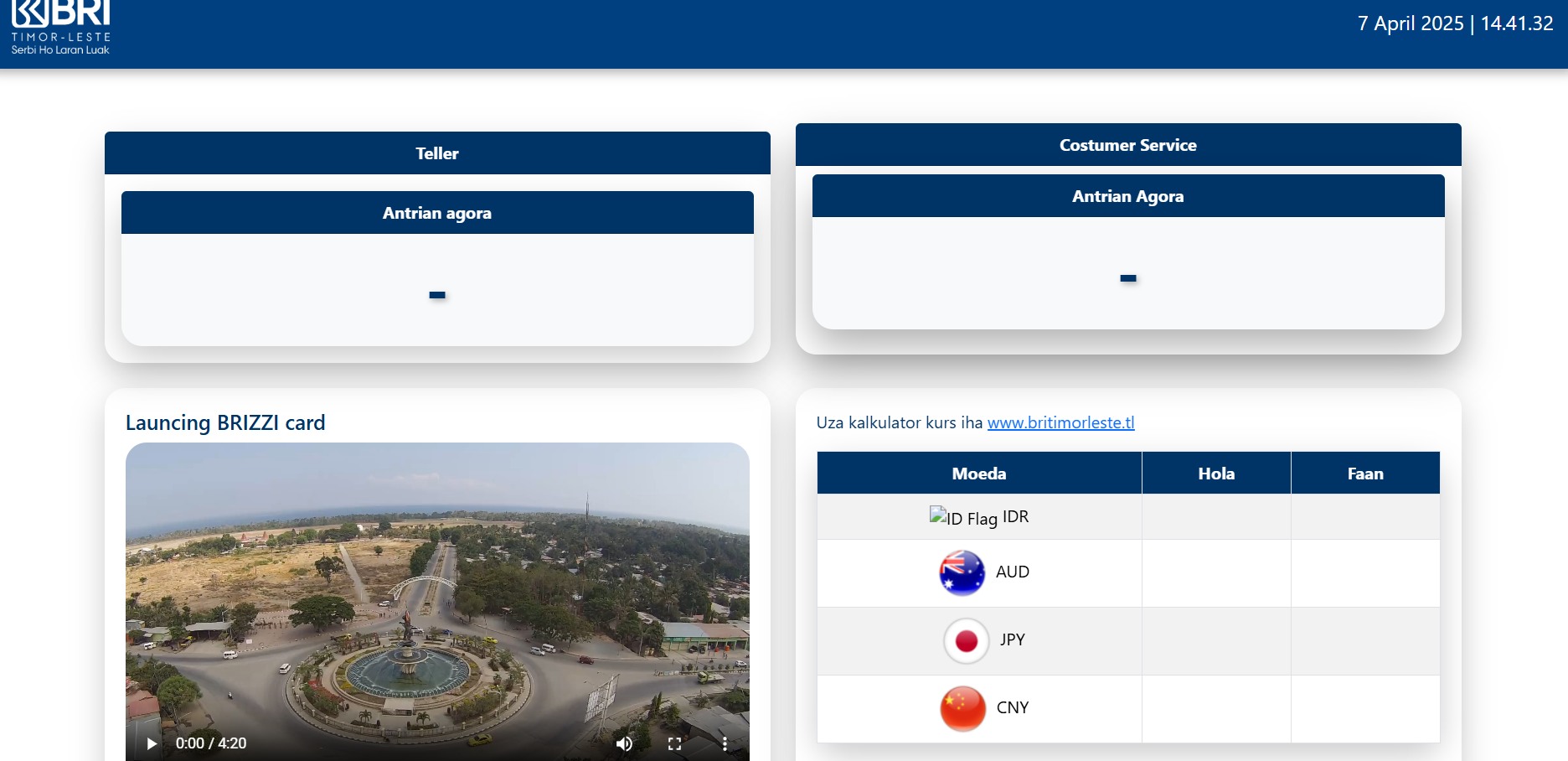Click the Costumer Service panel header
Image resolution: width=1568 pixels, height=761 pixels.
click(x=1128, y=145)
